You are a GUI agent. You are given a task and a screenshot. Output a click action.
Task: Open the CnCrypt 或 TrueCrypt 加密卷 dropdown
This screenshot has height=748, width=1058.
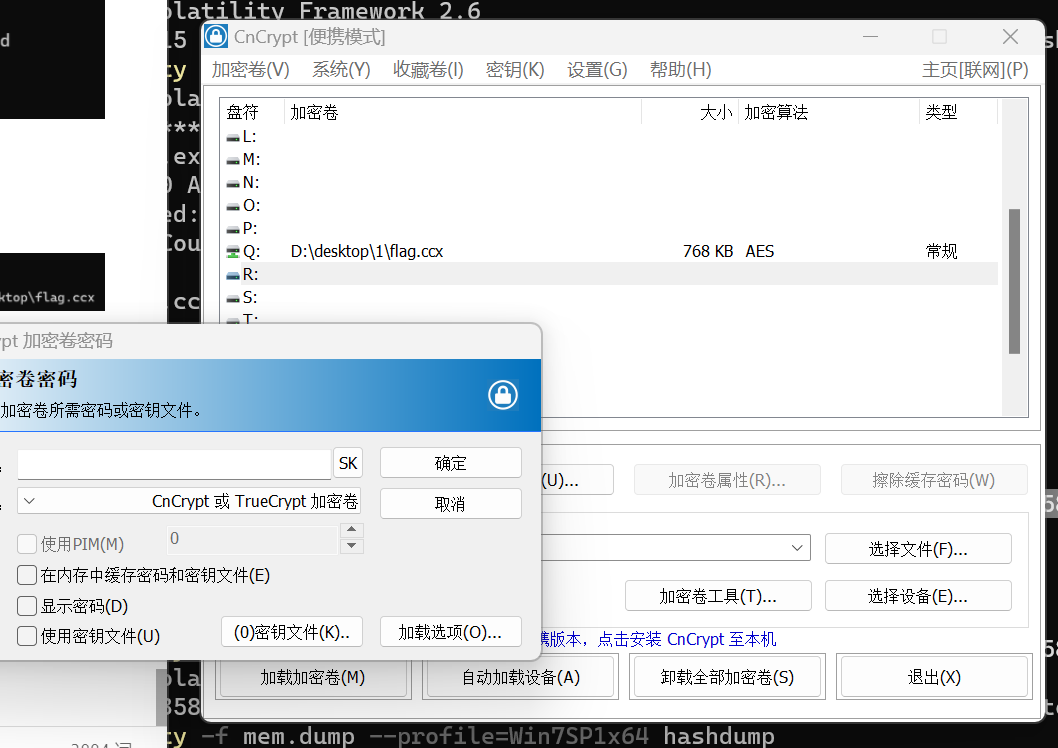(x=189, y=501)
